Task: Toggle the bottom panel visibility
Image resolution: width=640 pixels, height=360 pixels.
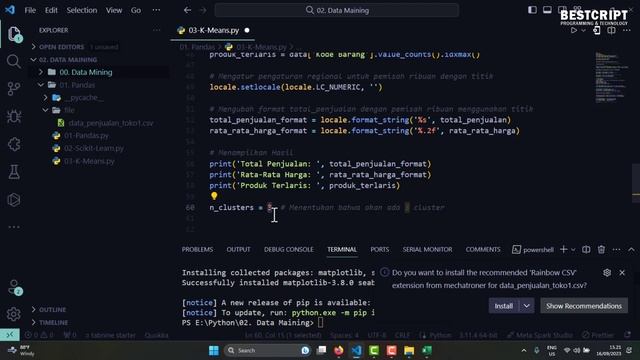Action: 547,10
